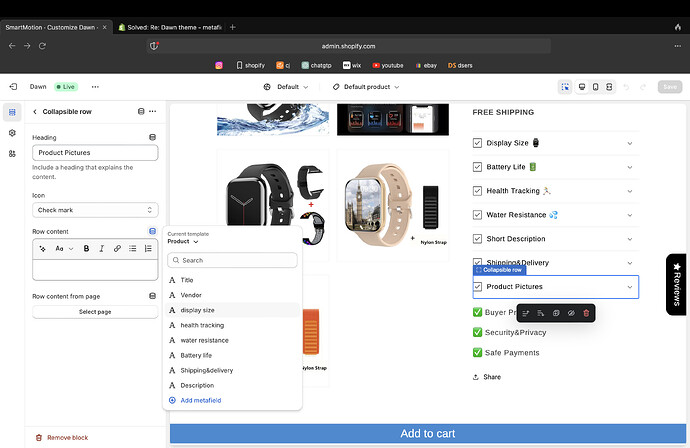Click dynamic source icon beside Collapsible row title
The image size is (690, 448).
click(x=141, y=111)
